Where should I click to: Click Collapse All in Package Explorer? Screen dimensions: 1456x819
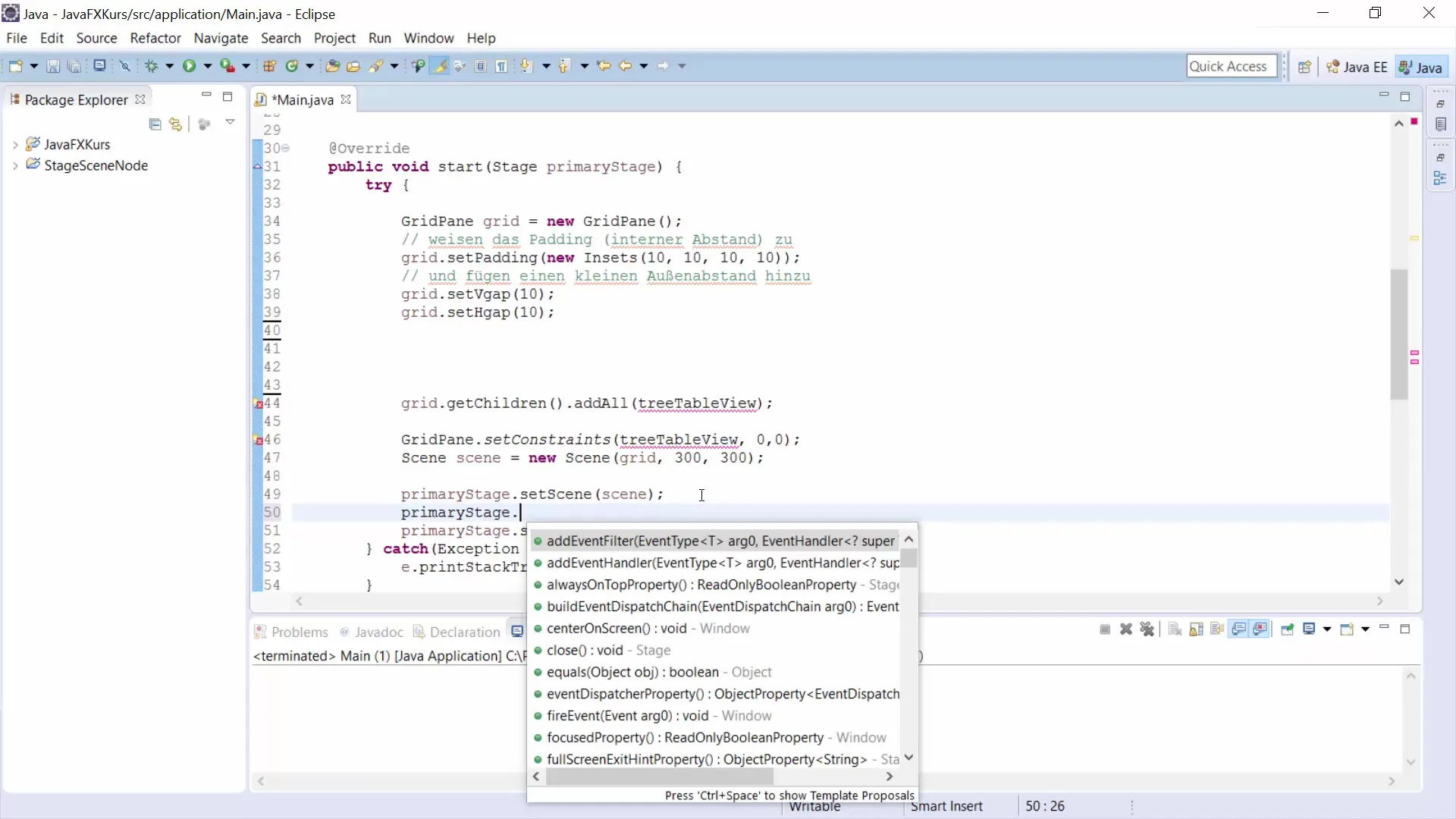click(x=155, y=124)
